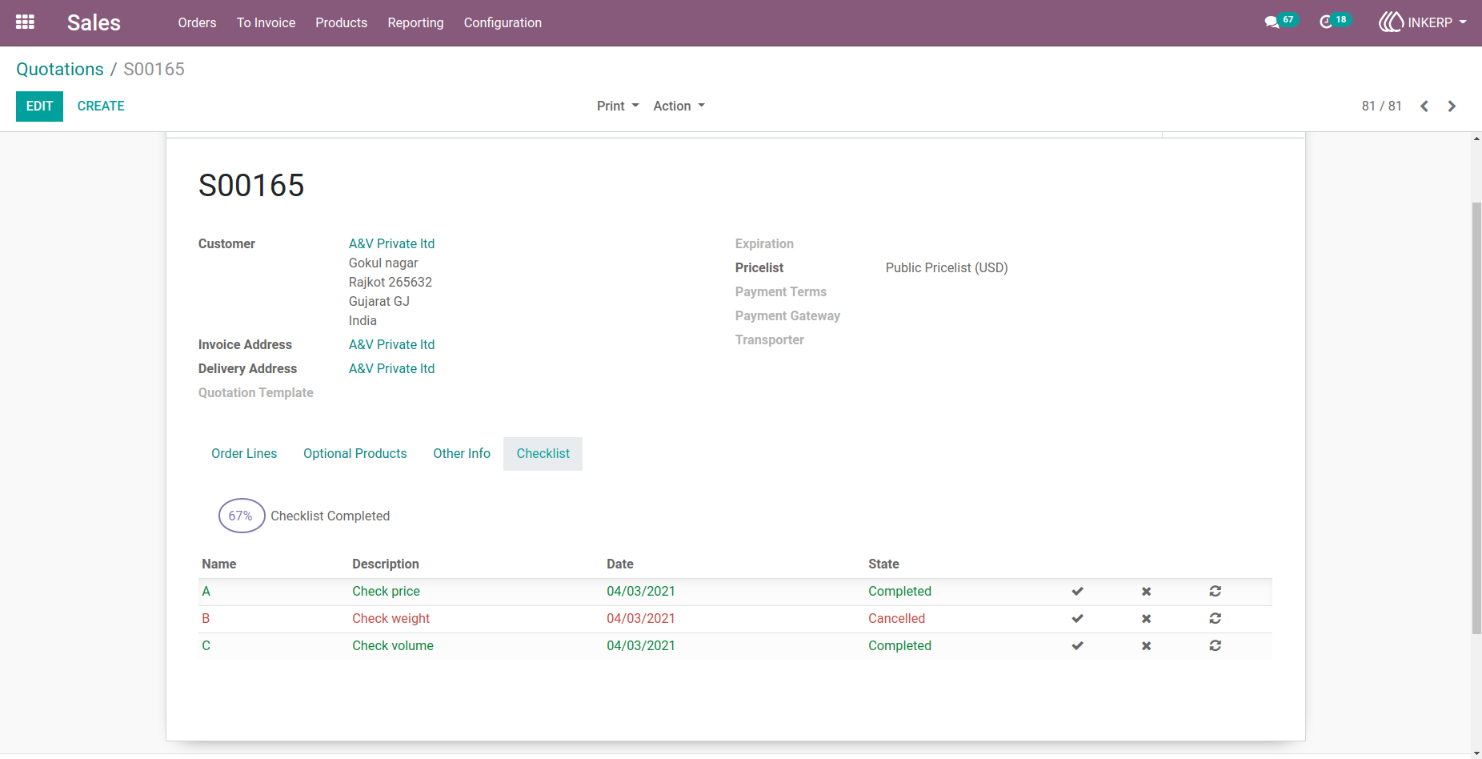Click the EDIT button
Viewport: 1482px width, 759px height.
tap(39, 106)
